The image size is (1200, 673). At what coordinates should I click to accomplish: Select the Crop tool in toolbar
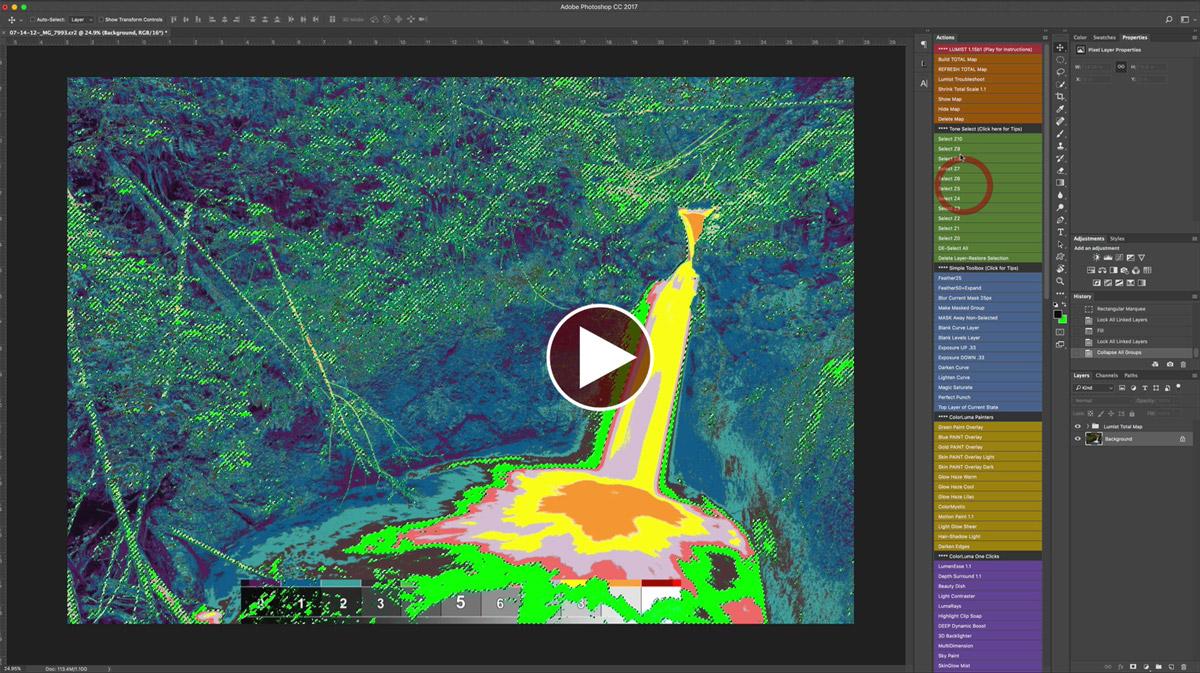[1060, 97]
